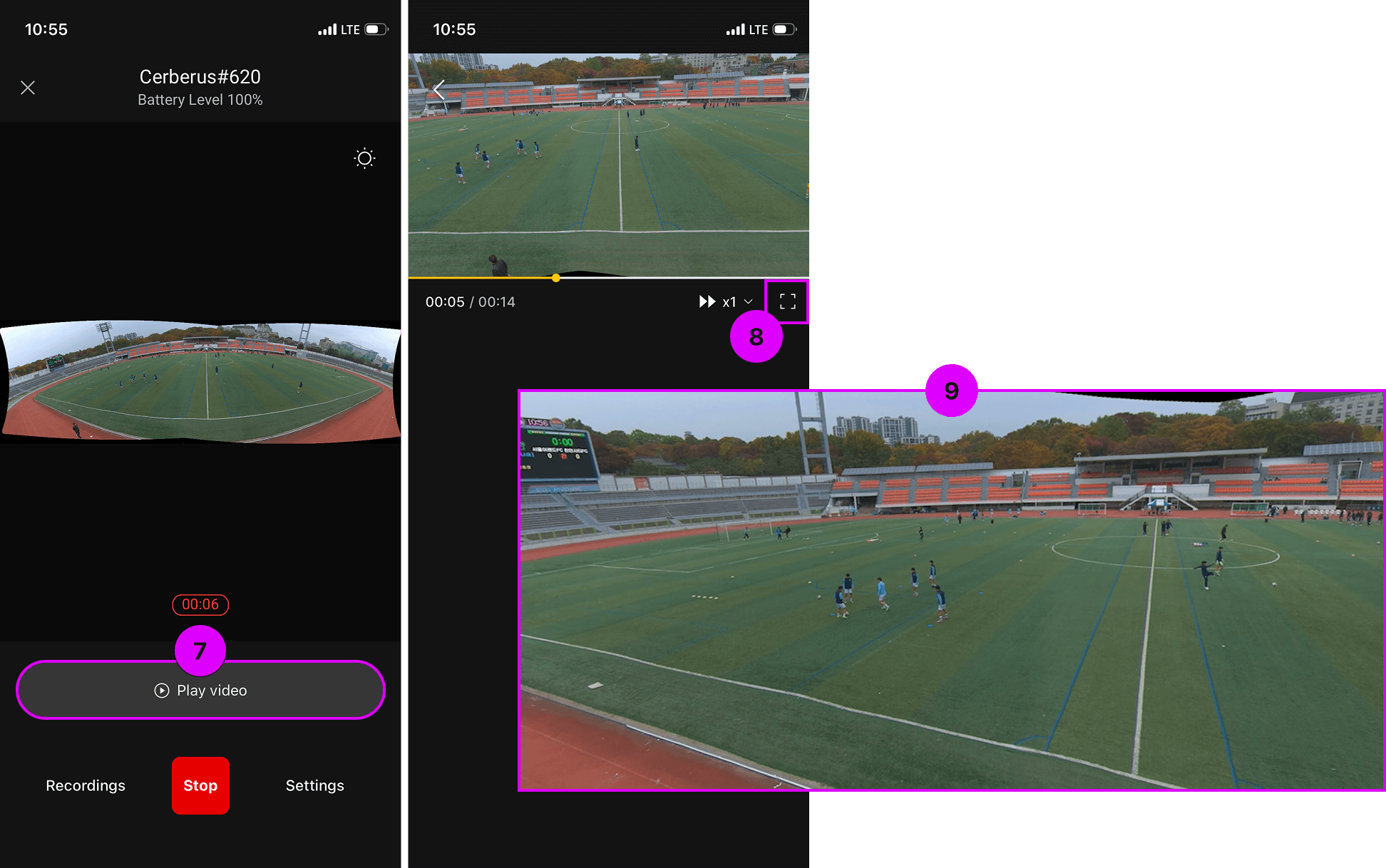Tap the back arrow on video player
Viewport: 1386px width, 868px height.
point(439,90)
